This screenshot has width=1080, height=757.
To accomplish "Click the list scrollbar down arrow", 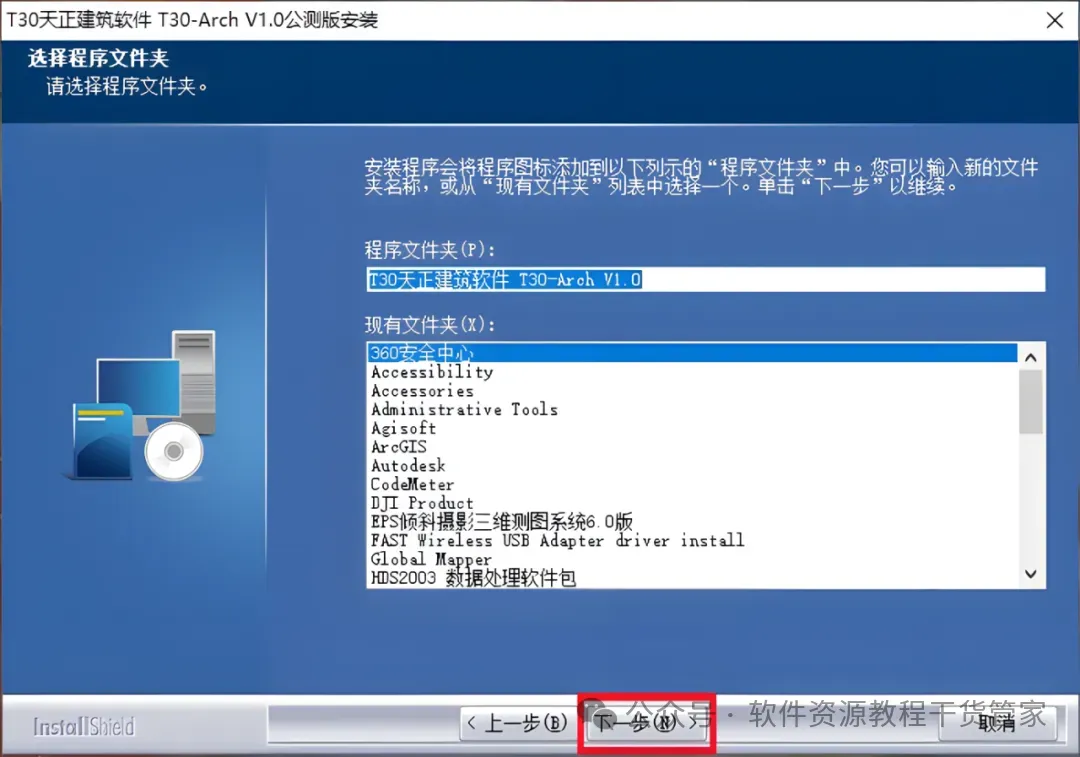I will (x=1030, y=574).
